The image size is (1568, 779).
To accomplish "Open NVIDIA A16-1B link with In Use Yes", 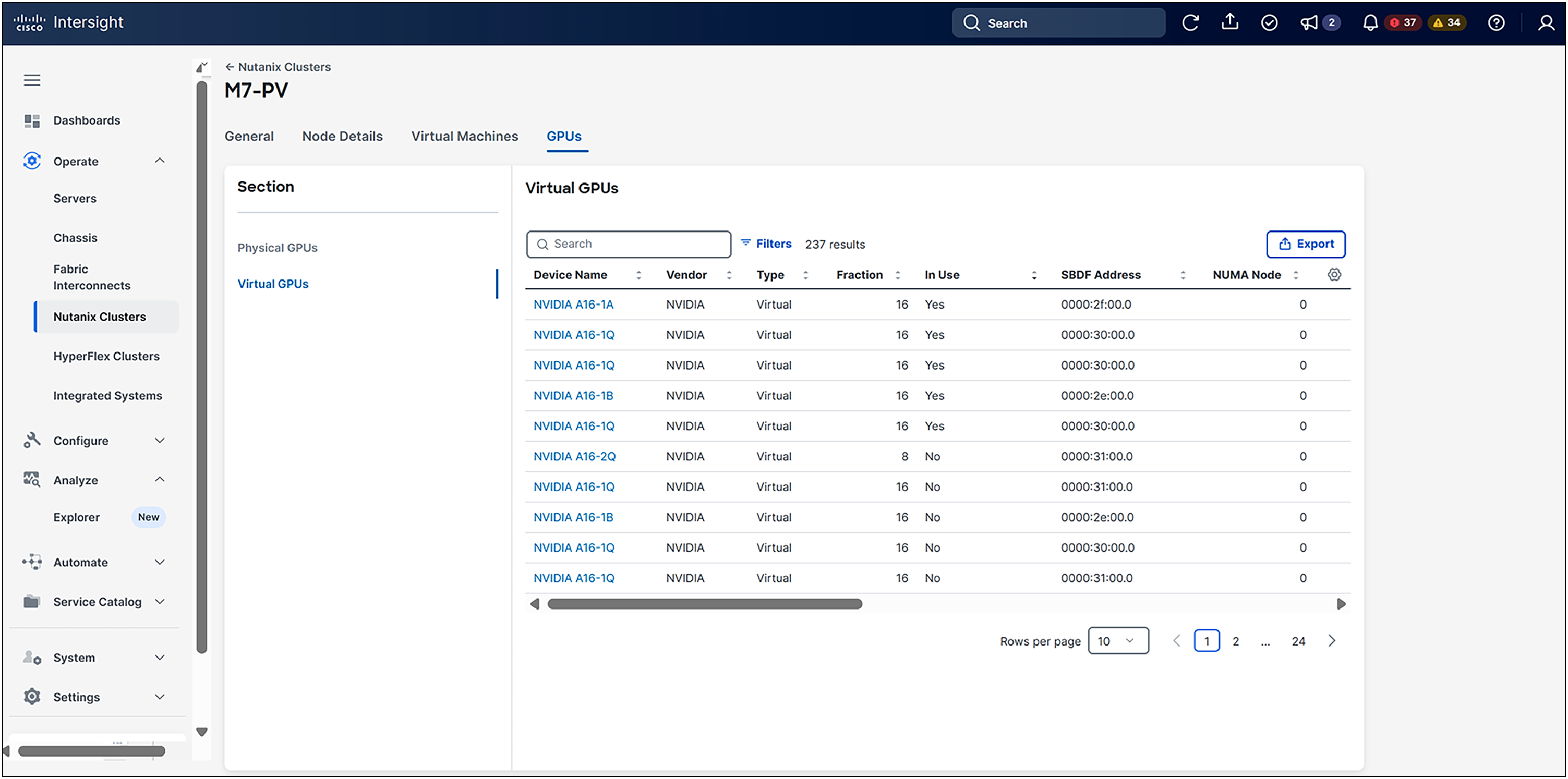I will pos(573,396).
